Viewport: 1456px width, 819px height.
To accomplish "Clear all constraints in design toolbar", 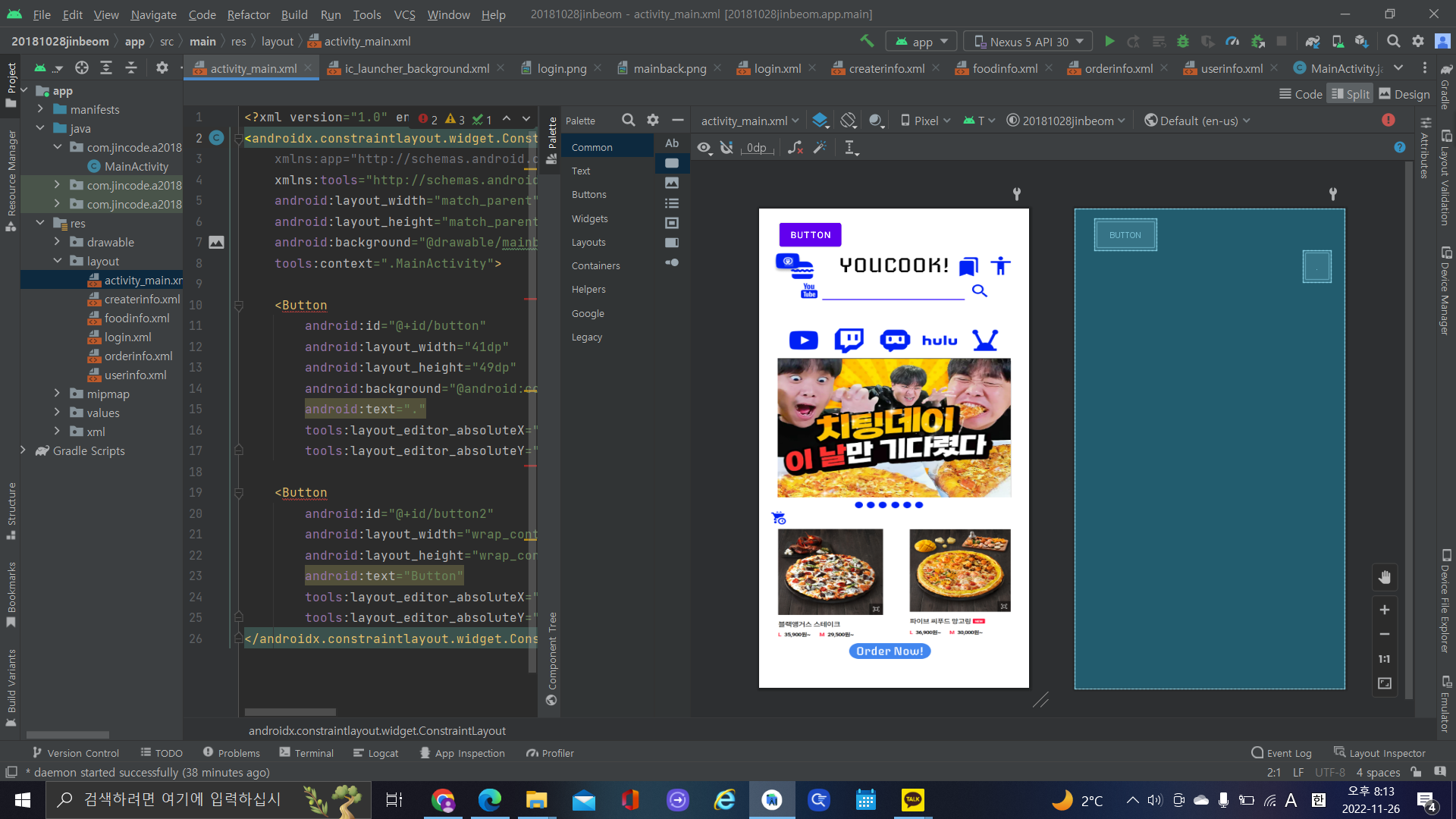I will pyautogui.click(x=795, y=148).
